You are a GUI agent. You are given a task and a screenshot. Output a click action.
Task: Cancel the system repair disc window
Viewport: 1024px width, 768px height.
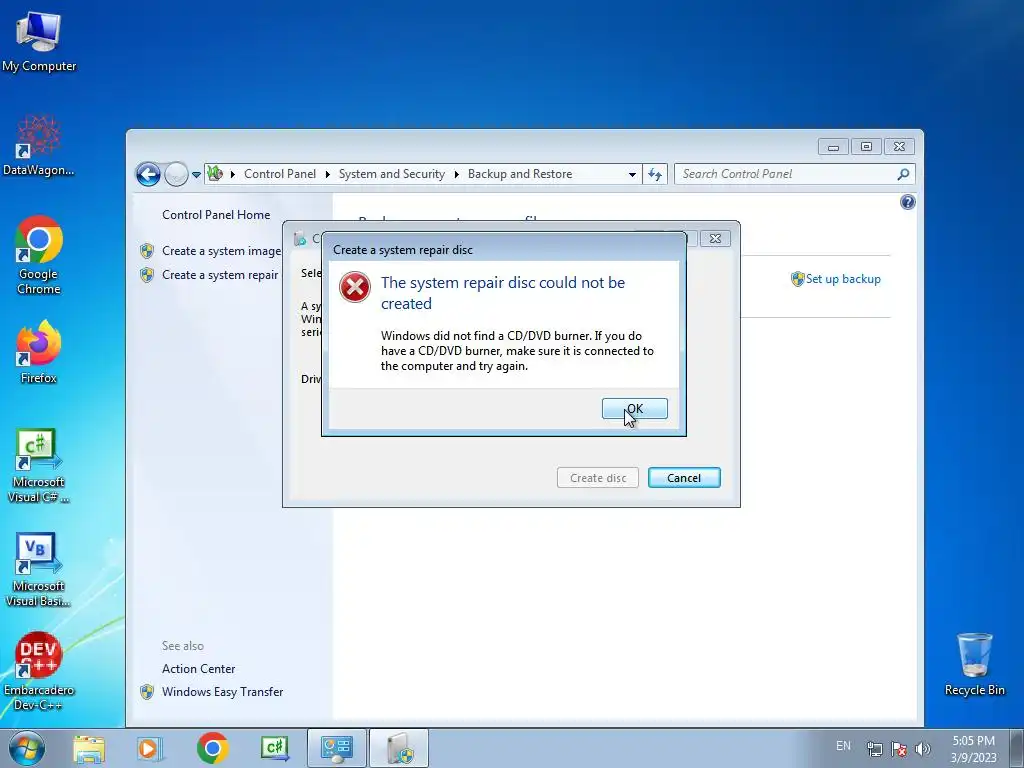point(684,478)
